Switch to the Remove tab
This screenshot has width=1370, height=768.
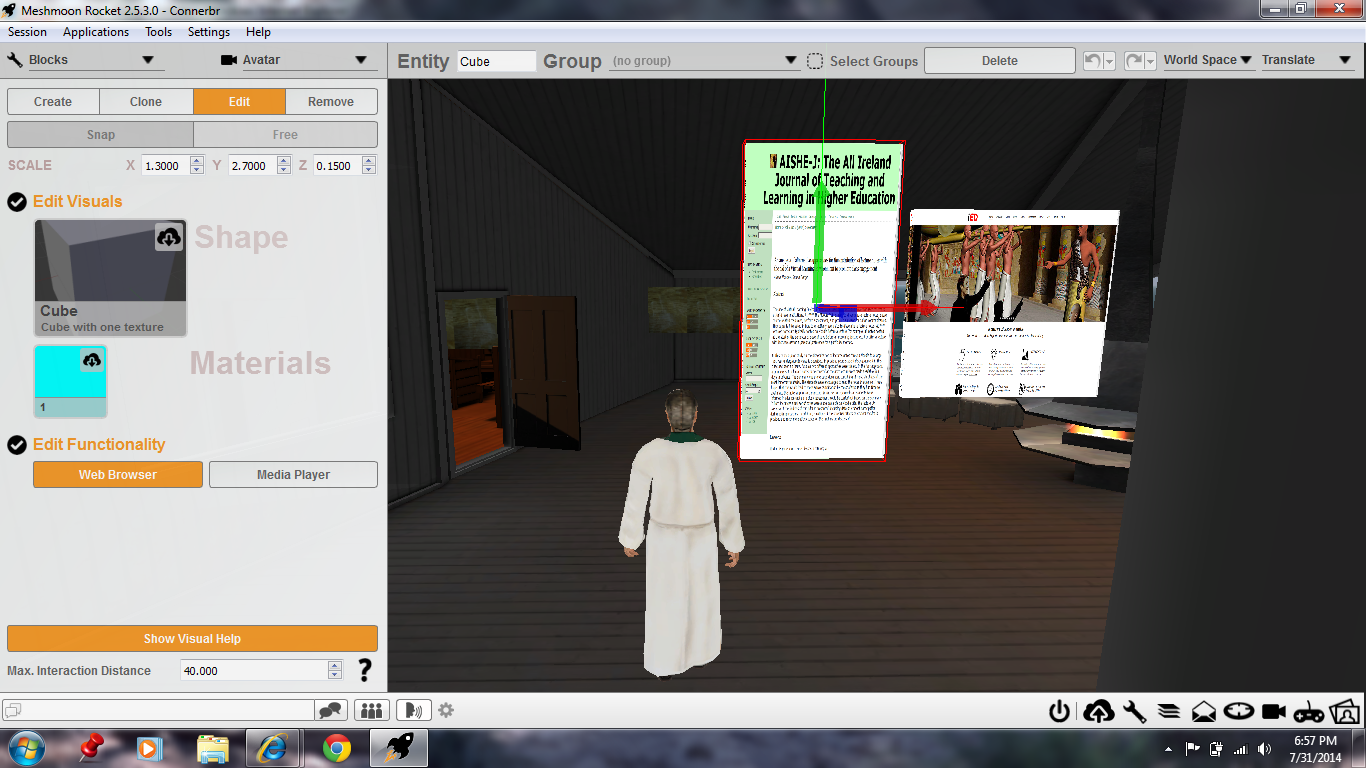click(x=331, y=101)
